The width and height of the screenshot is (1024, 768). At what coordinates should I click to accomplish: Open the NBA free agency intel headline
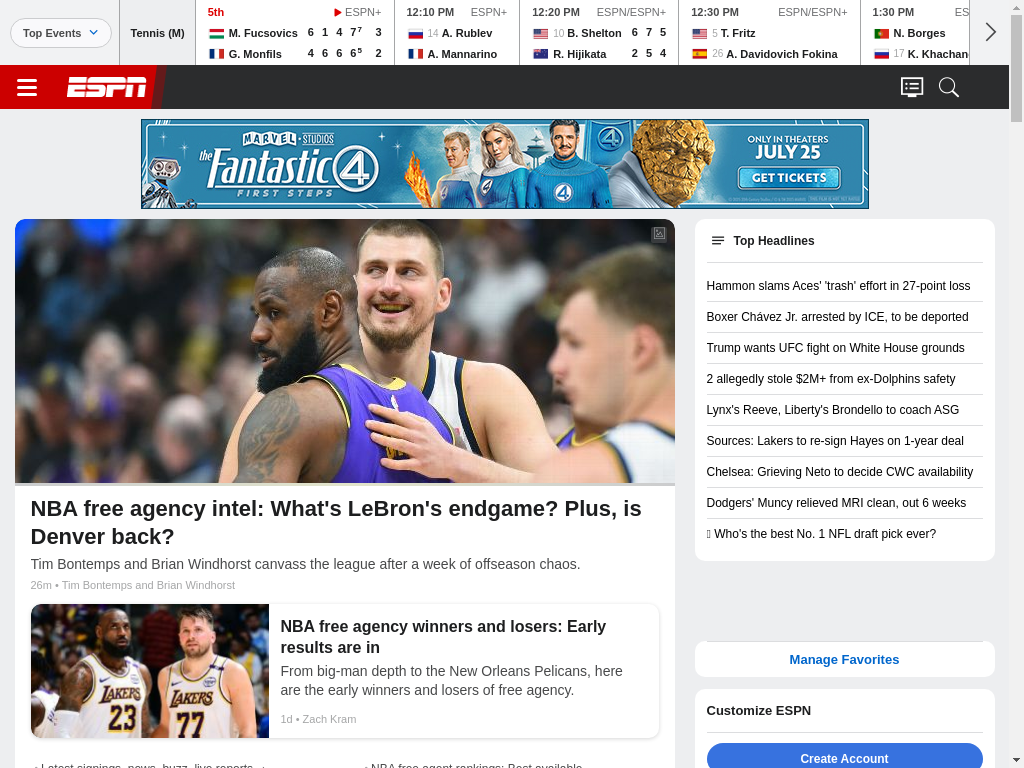[x=336, y=522]
